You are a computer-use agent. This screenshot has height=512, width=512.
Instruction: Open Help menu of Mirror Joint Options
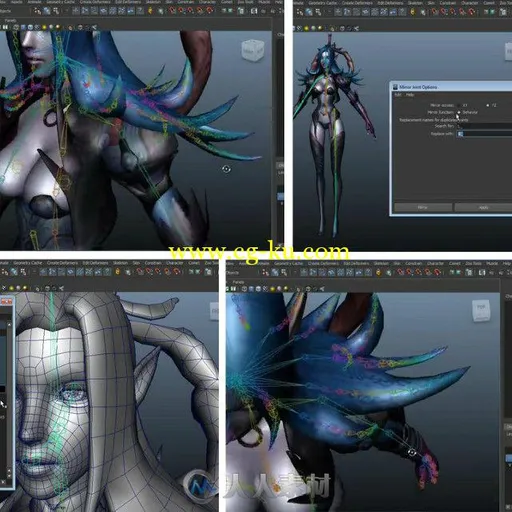(410, 95)
